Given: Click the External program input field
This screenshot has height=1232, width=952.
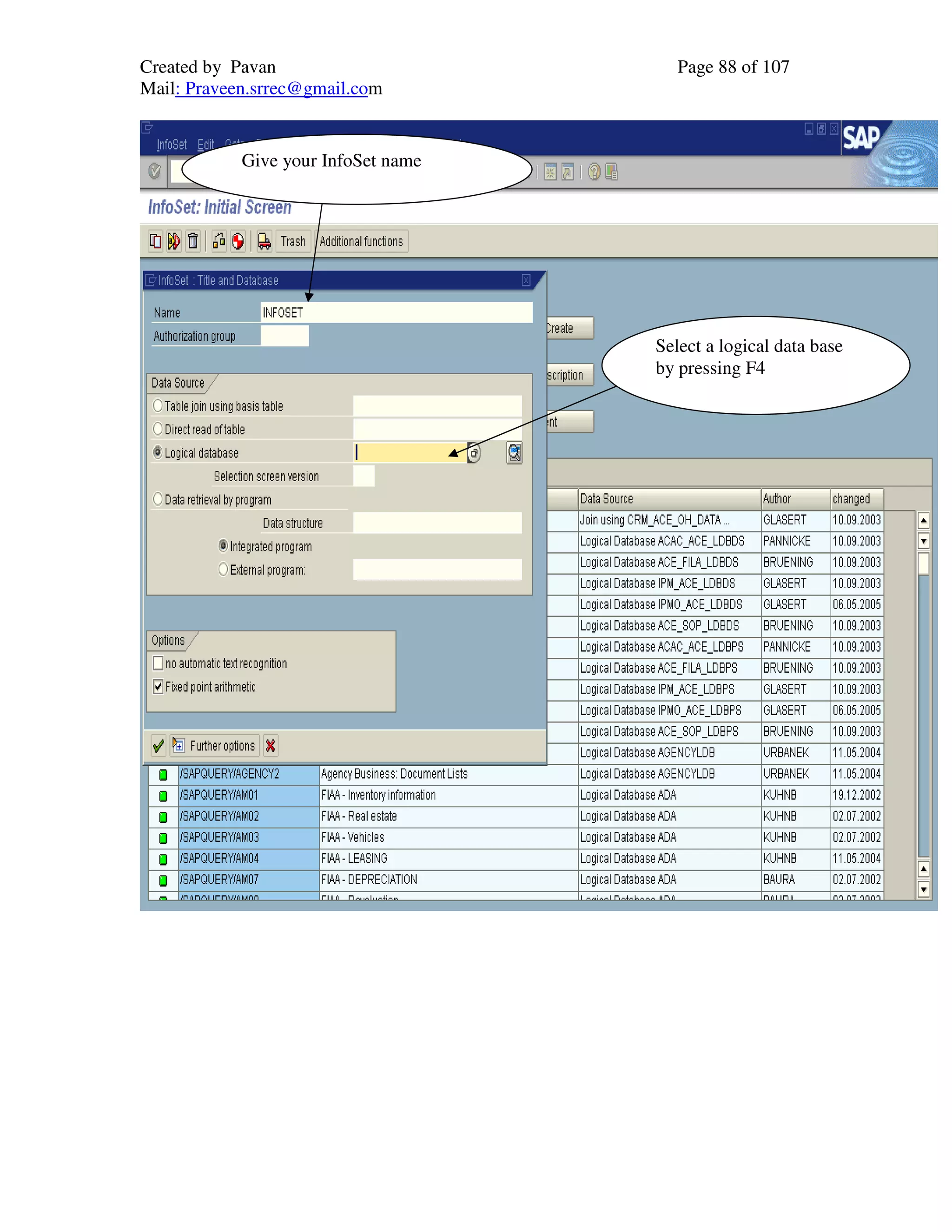Looking at the screenshot, I should click(x=437, y=570).
